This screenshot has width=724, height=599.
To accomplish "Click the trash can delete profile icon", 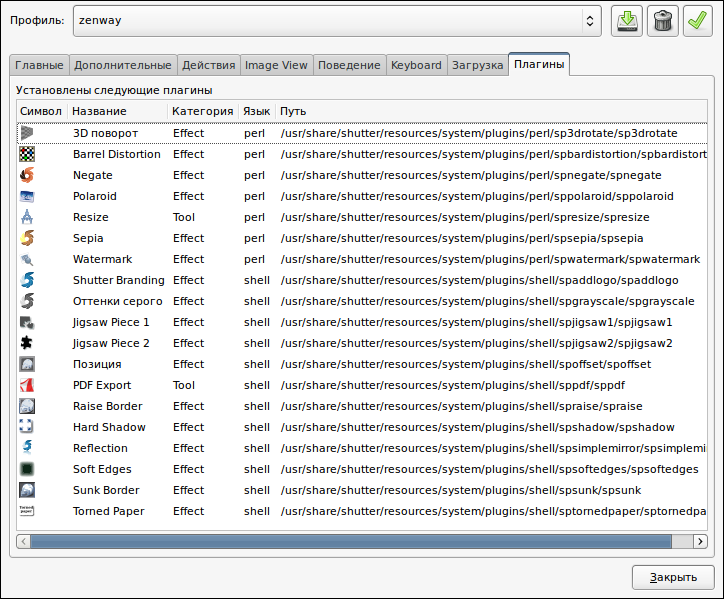I will 663,21.
